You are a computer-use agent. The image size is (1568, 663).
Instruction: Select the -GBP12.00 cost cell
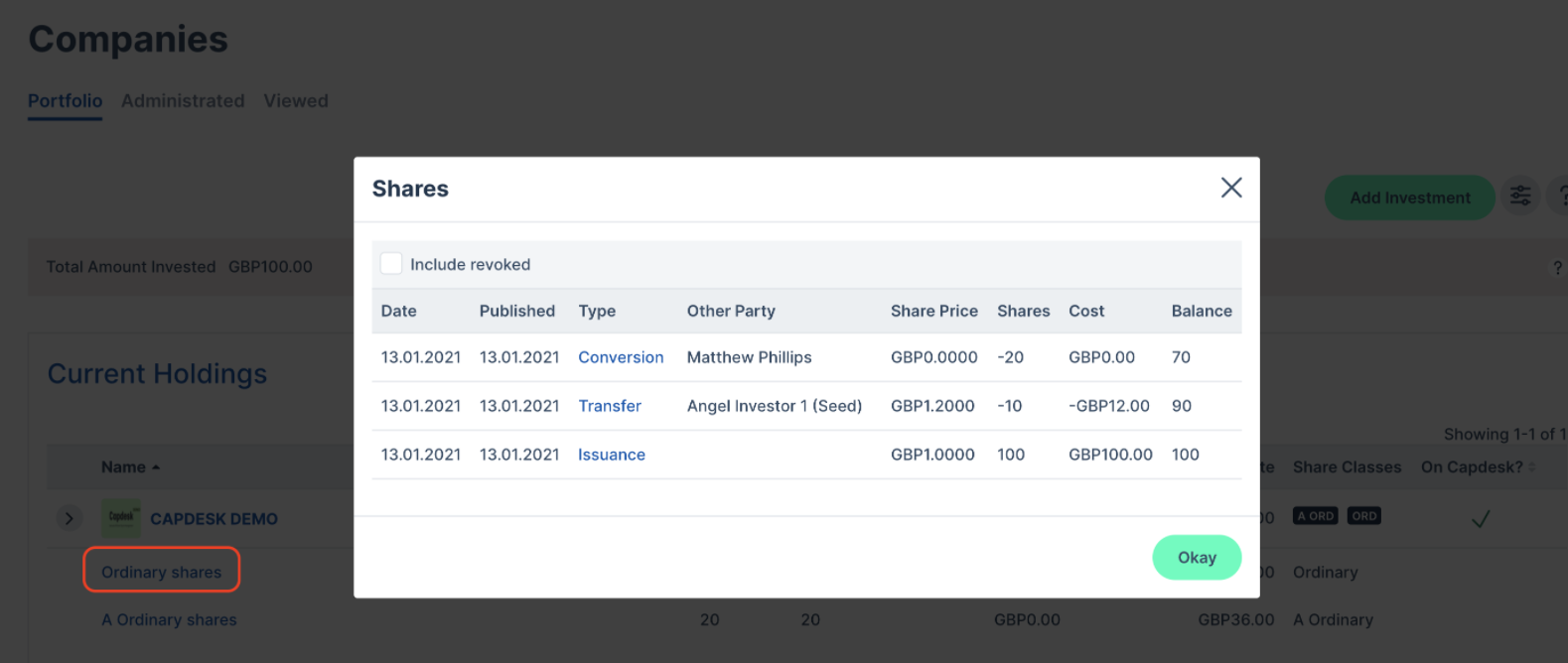[x=1109, y=406]
